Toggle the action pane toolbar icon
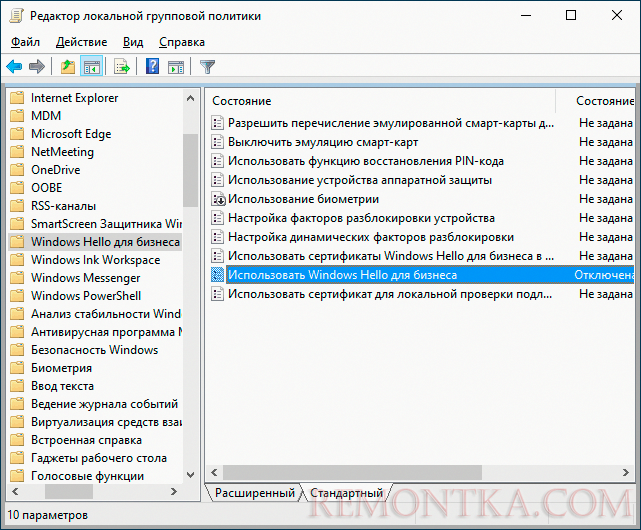The height and width of the screenshot is (530, 641). 176,66
